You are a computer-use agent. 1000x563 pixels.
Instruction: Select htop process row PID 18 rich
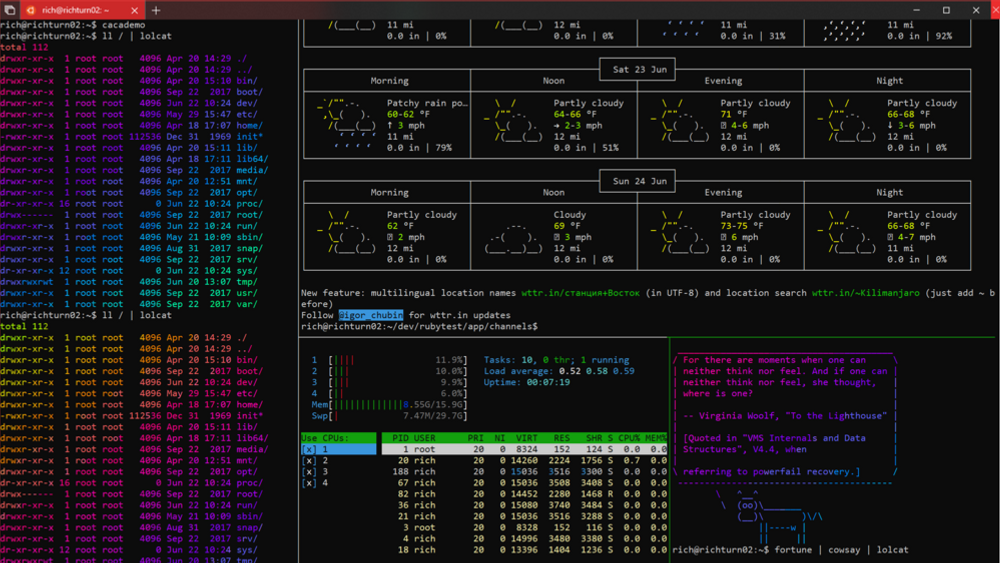[524, 550]
